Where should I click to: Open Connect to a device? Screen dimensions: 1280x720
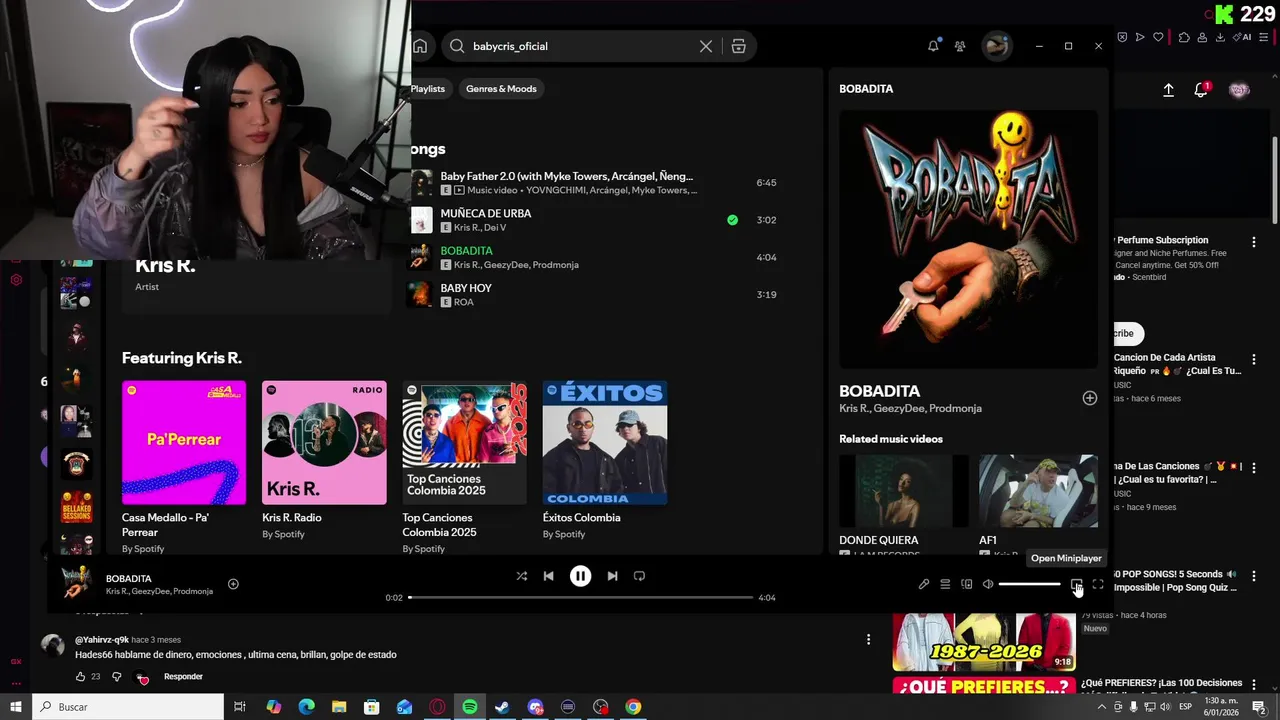click(x=966, y=584)
